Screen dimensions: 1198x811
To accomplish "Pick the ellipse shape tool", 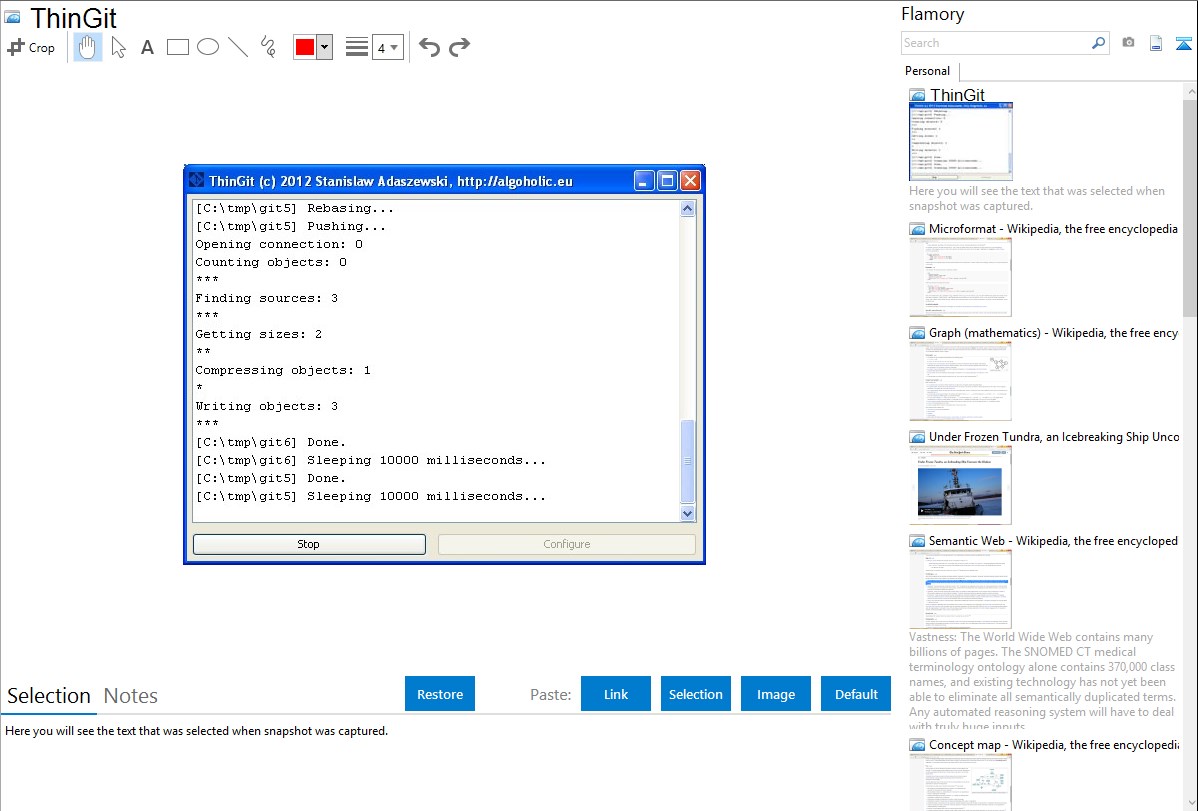I will pyautogui.click(x=208, y=47).
